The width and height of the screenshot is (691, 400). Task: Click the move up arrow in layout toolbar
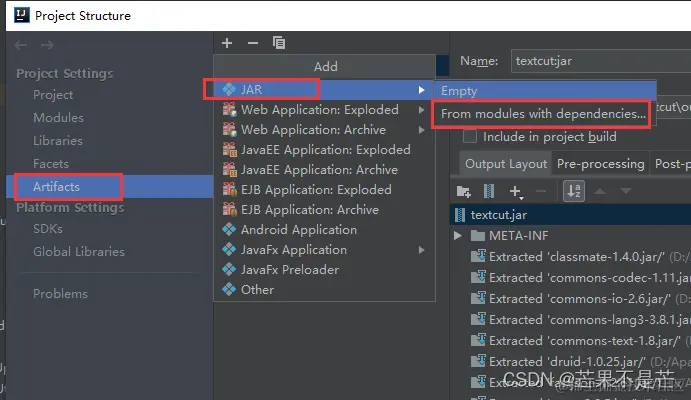600,191
